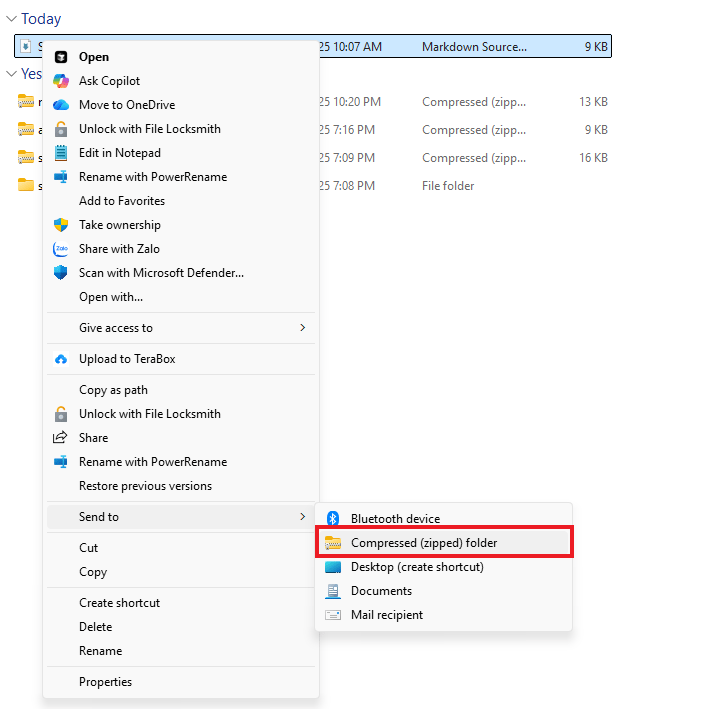This screenshot has width=706, height=709.
Task: Click the Notepad icon next to Edit in Notepad
Action: tap(61, 153)
